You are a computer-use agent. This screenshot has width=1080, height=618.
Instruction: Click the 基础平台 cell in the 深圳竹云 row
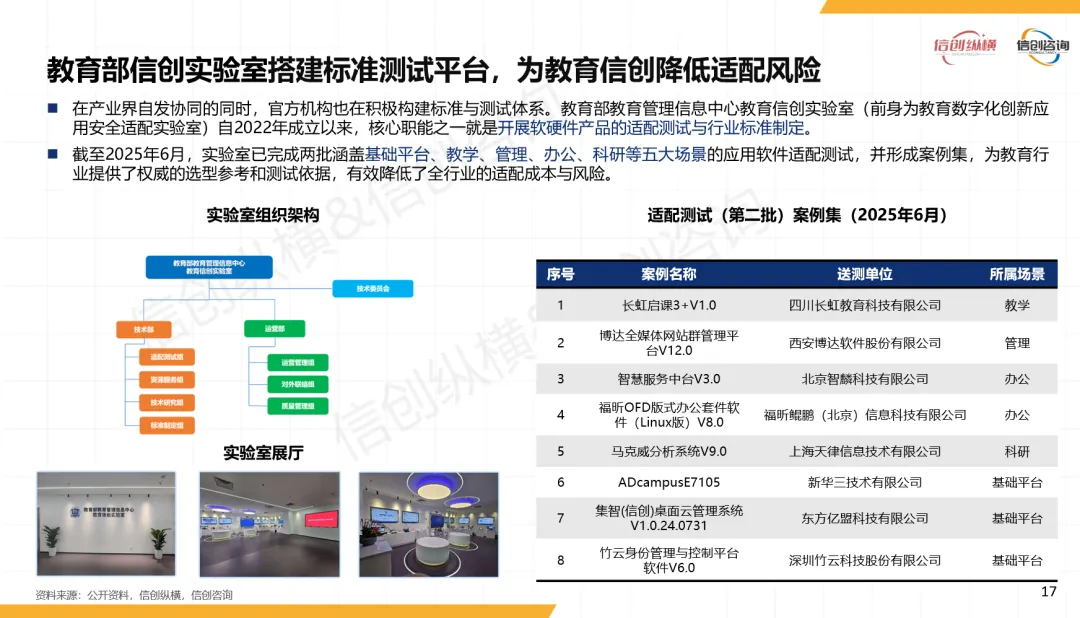coord(1017,560)
